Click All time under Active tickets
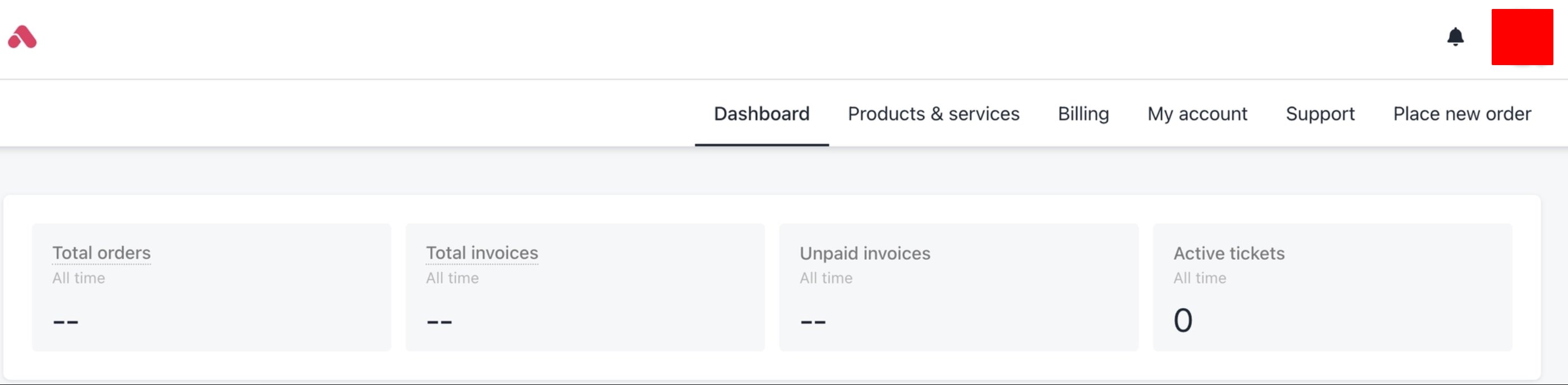 tap(1200, 278)
